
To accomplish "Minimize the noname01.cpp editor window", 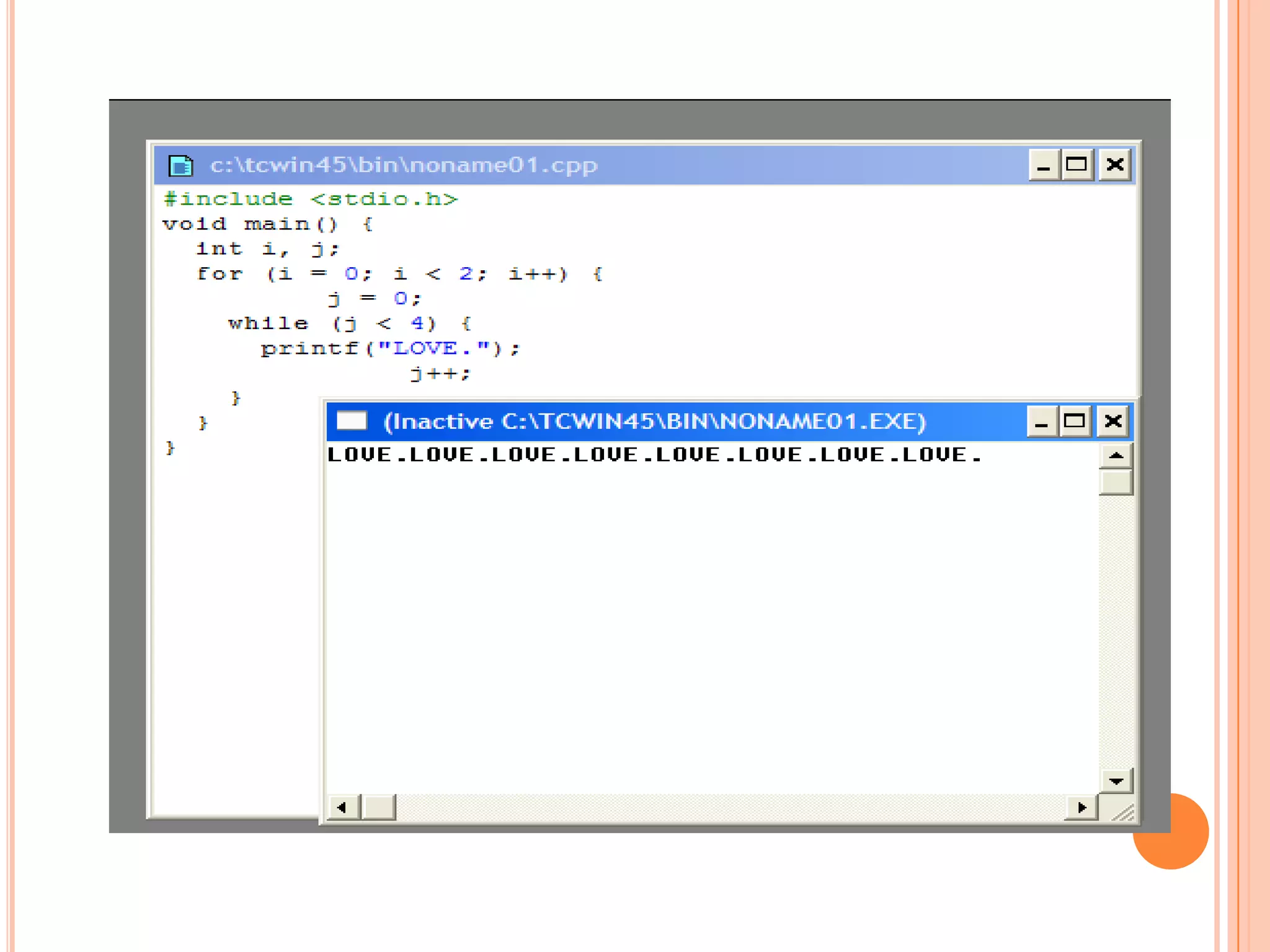I will point(1043,165).
